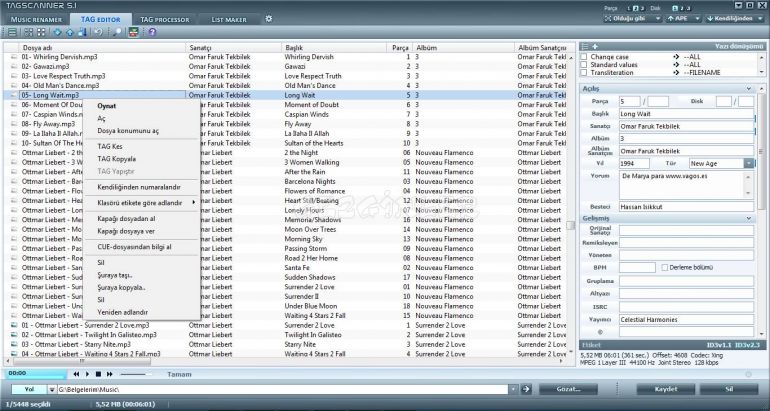Click the Kaydet save button

click(x=666, y=389)
